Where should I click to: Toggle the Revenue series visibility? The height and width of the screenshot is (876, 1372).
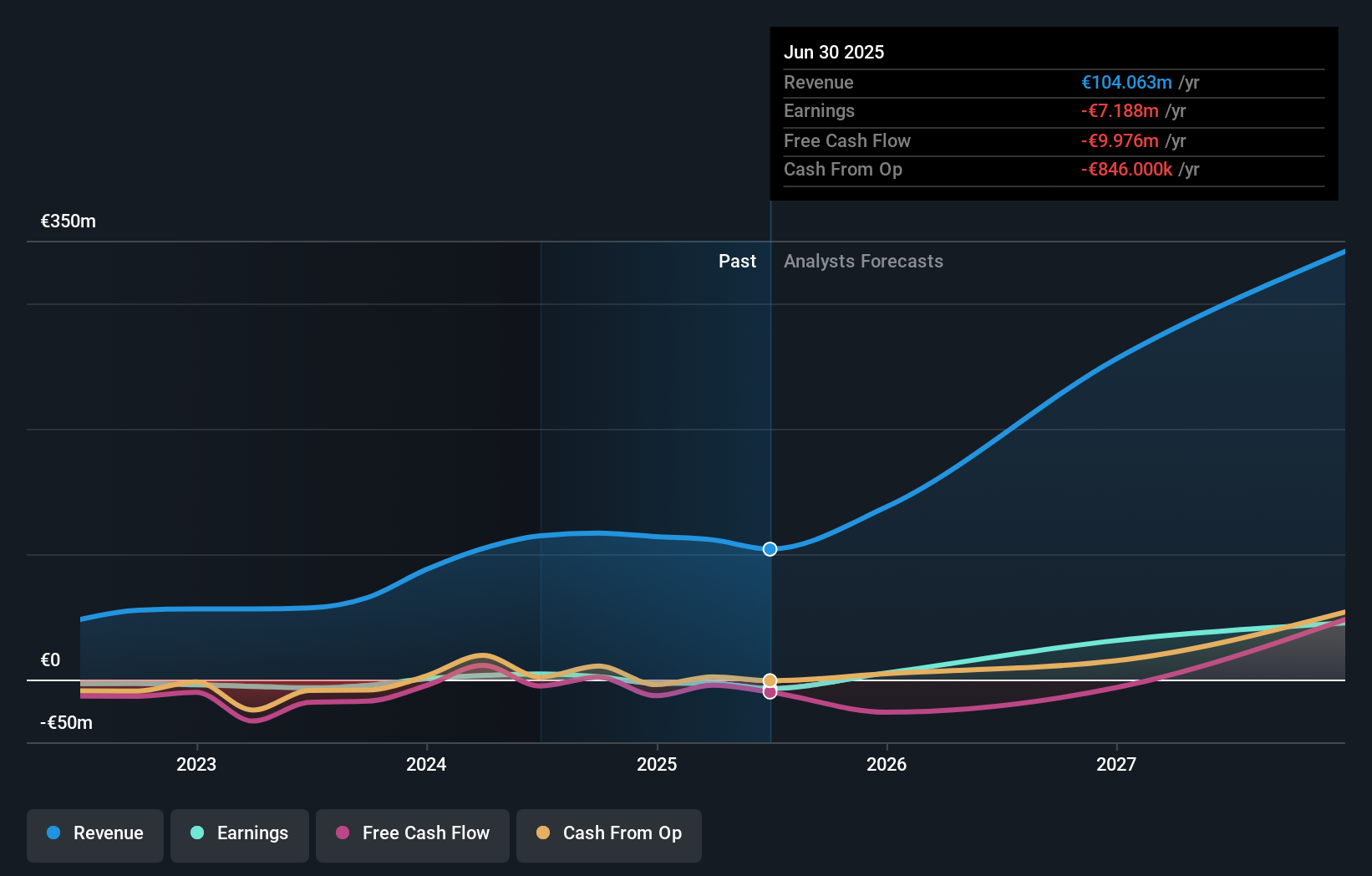click(x=94, y=833)
